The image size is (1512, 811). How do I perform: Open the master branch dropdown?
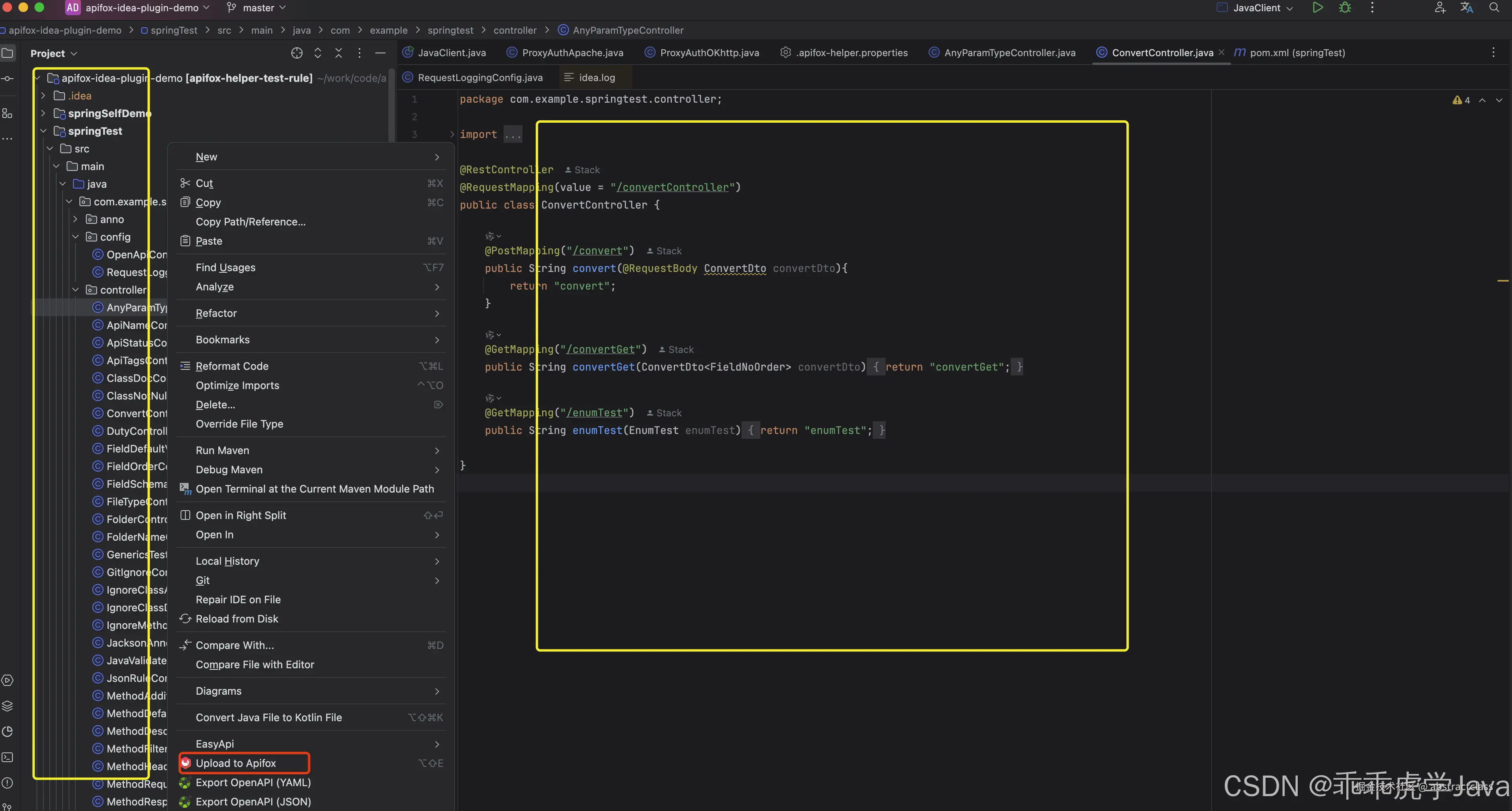tap(258, 8)
